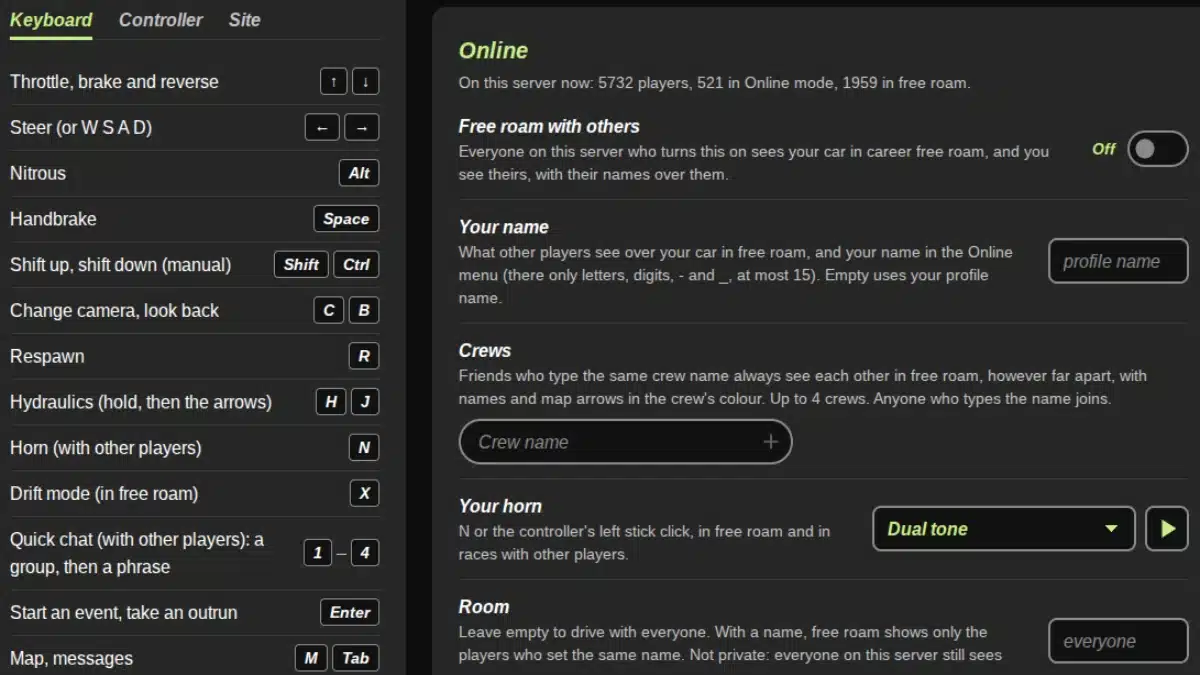Open the Controller tab
This screenshot has height=675, width=1200.
point(160,20)
